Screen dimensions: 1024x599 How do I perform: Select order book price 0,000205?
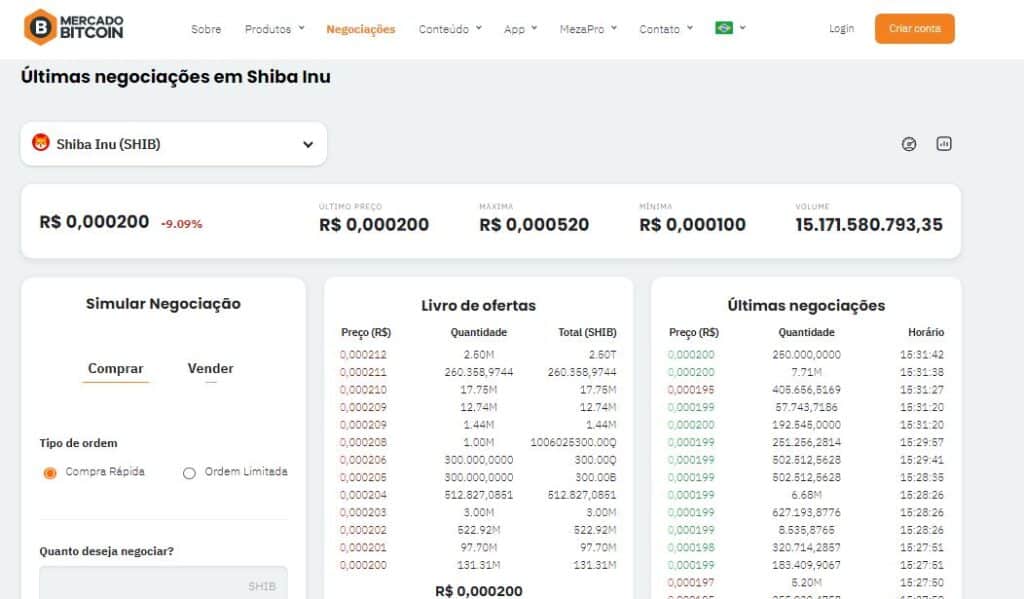(x=363, y=478)
